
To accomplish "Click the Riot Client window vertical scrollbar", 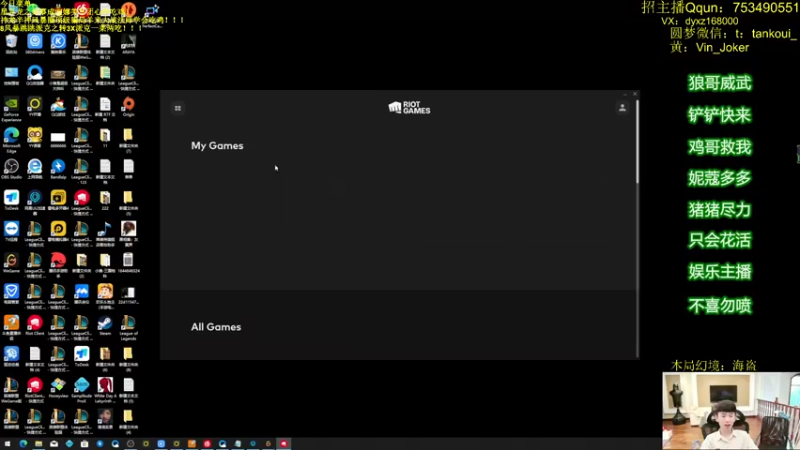I will point(637,142).
